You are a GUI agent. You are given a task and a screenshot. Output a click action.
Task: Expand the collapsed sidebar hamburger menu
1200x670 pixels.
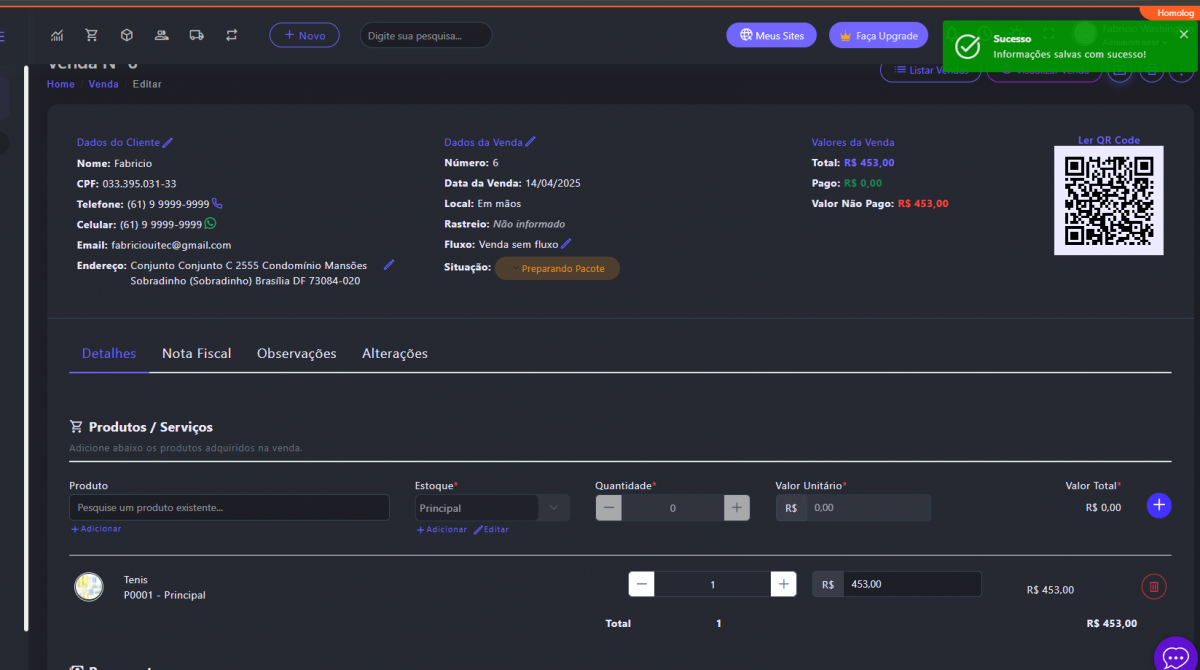coord(2,36)
